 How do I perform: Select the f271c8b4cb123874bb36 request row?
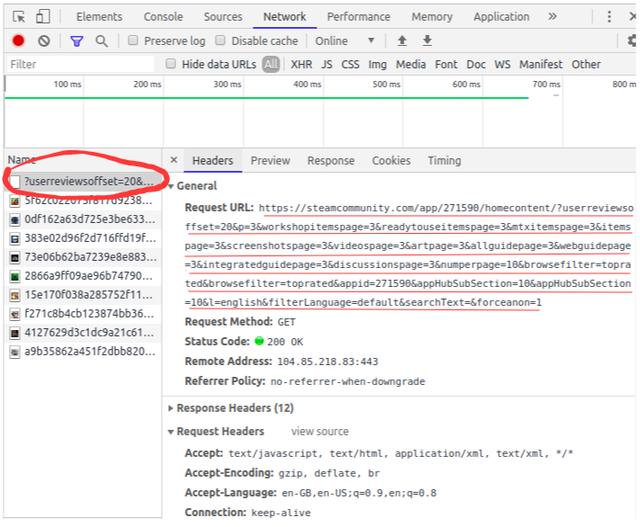83,314
